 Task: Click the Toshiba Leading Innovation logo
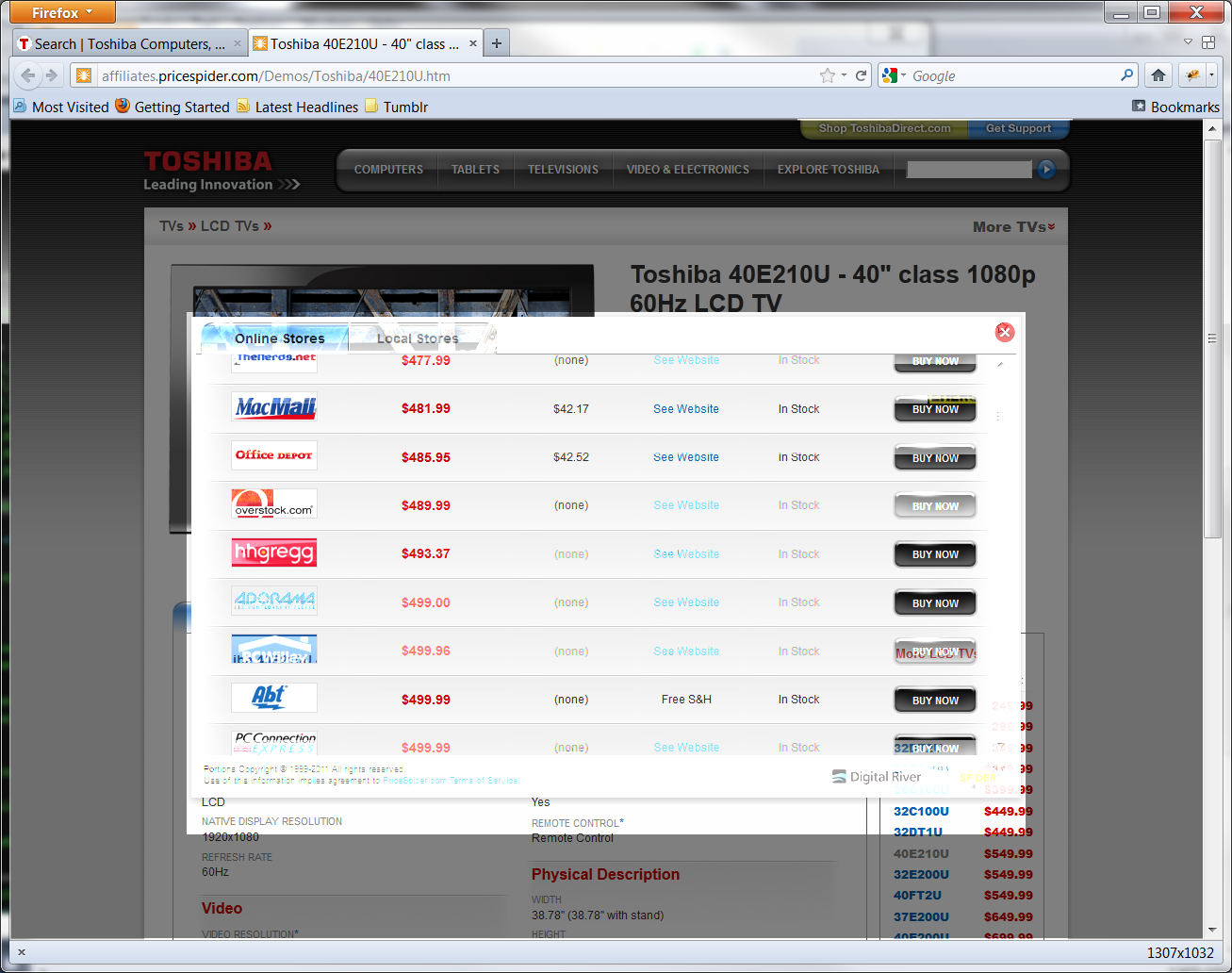click(x=222, y=171)
